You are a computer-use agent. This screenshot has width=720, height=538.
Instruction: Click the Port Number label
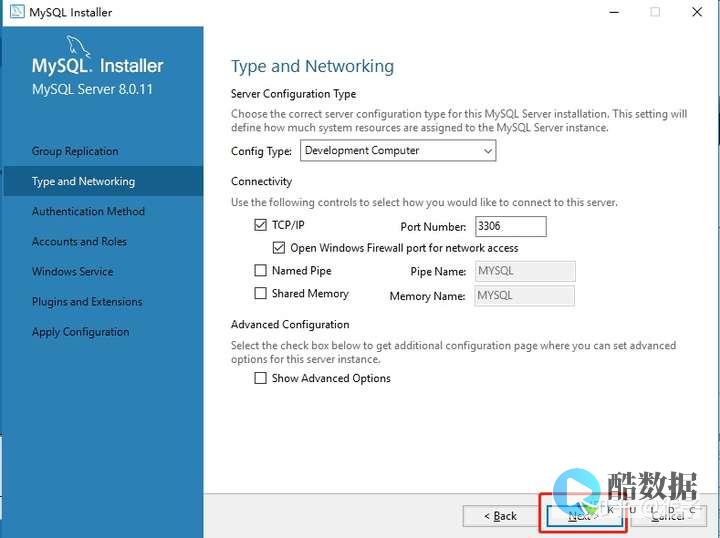click(x=433, y=227)
